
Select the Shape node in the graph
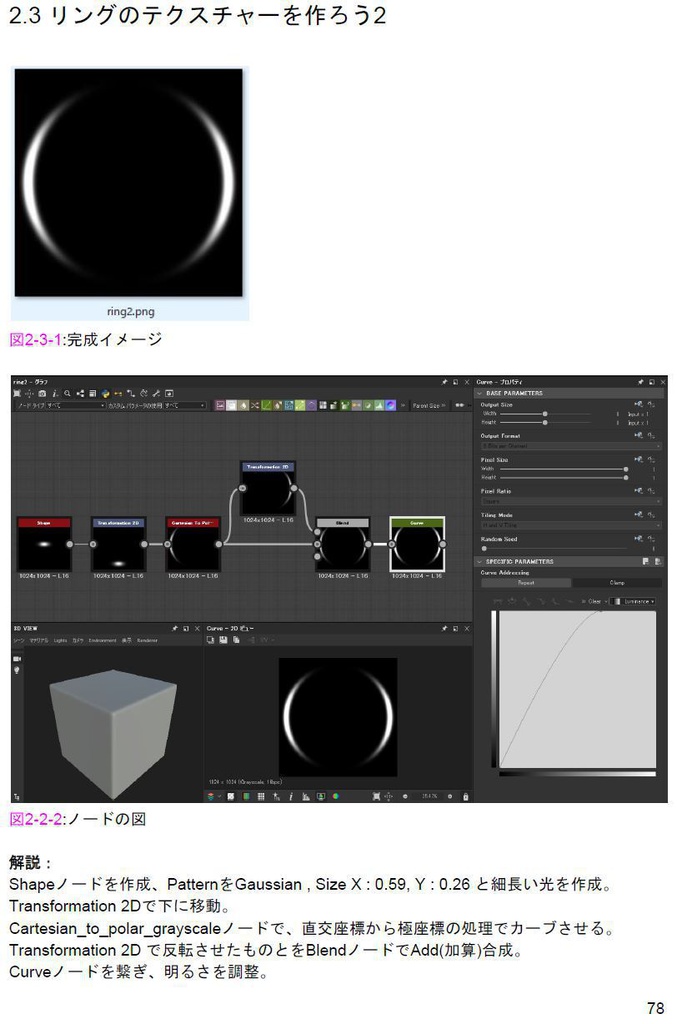44,544
